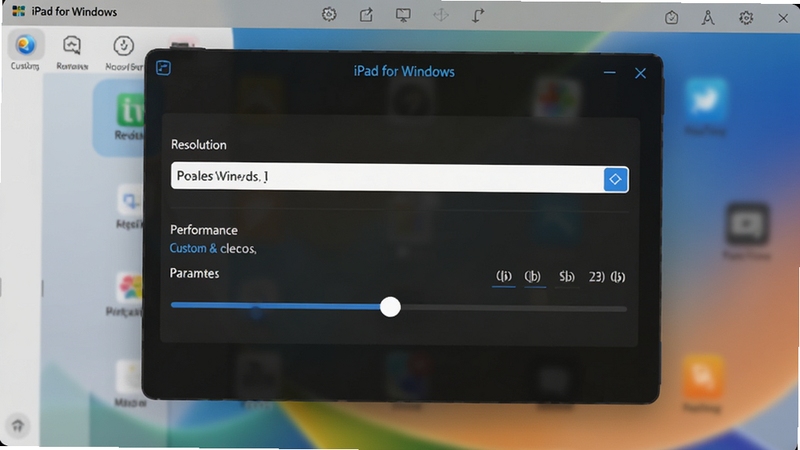Select the first toolbar icon with globe
This screenshot has height=450, width=800.
coord(25,45)
